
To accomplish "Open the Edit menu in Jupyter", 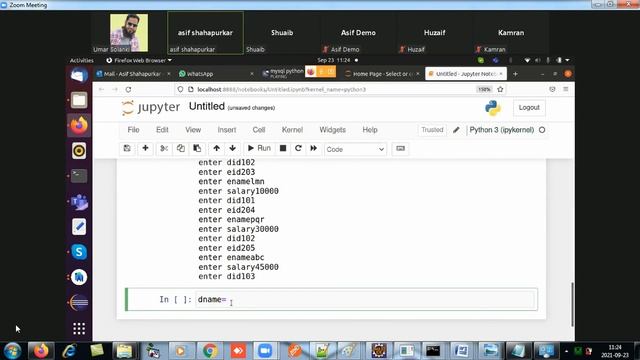I will point(162,130).
